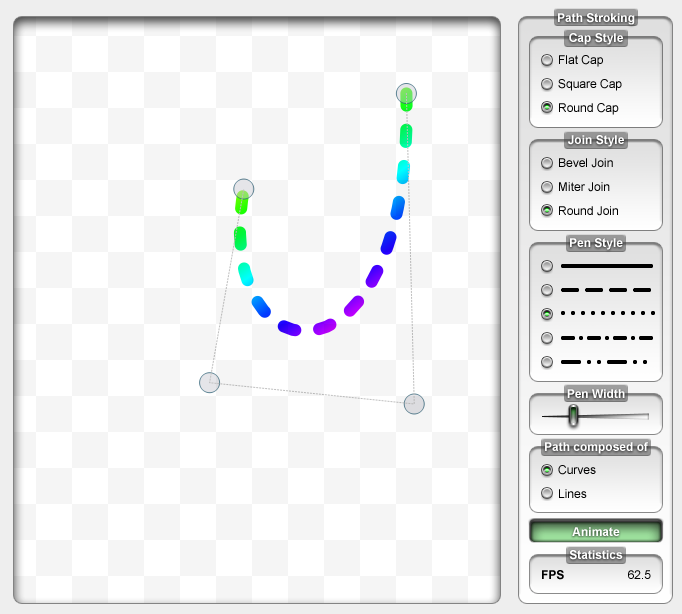
Task: Select the Flat Cap radio button
Action: pos(547,60)
